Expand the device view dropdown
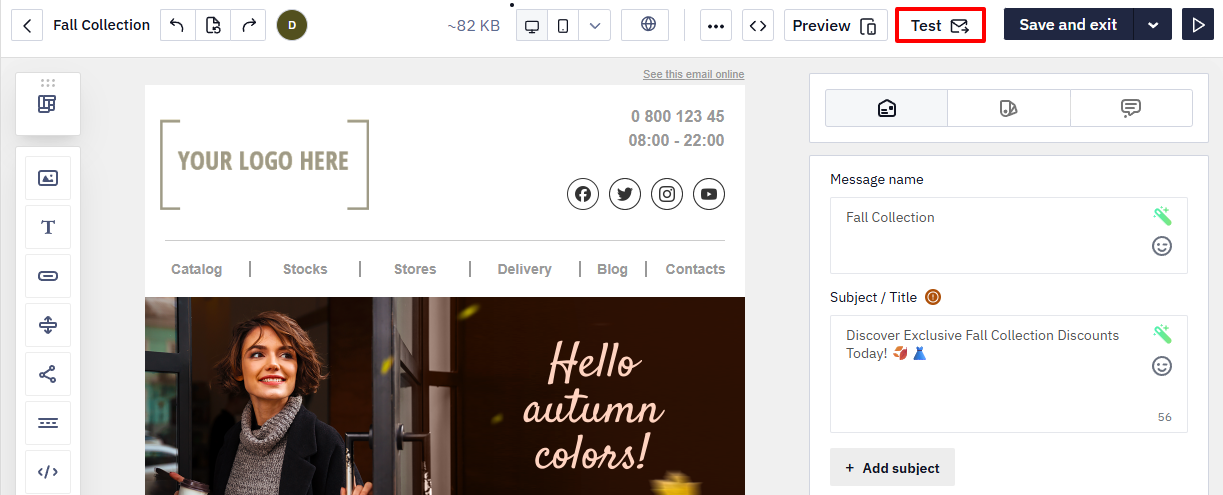Viewport: 1223px width, 495px height. coord(594,25)
